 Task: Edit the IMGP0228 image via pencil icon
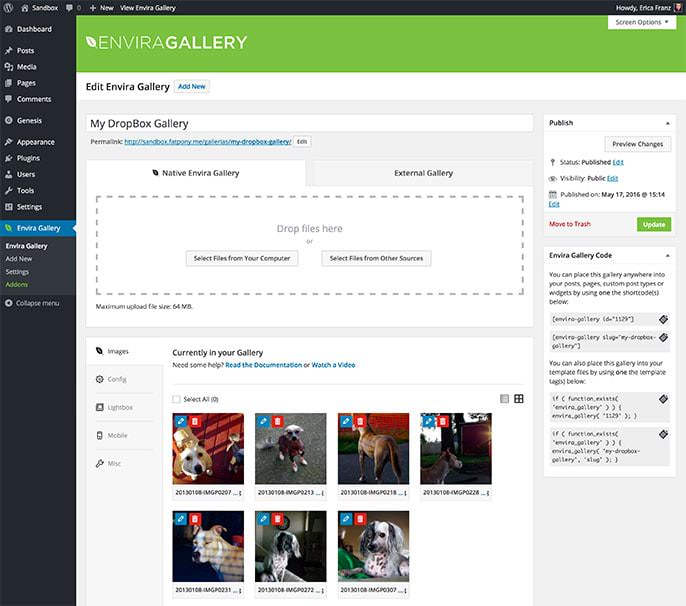[x=428, y=421]
